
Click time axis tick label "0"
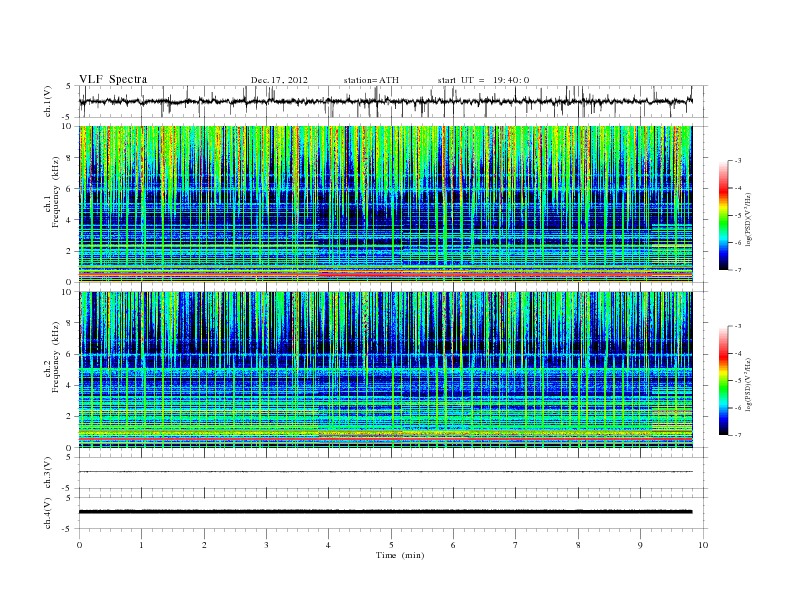pyautogui.click(x=79, y=545)
